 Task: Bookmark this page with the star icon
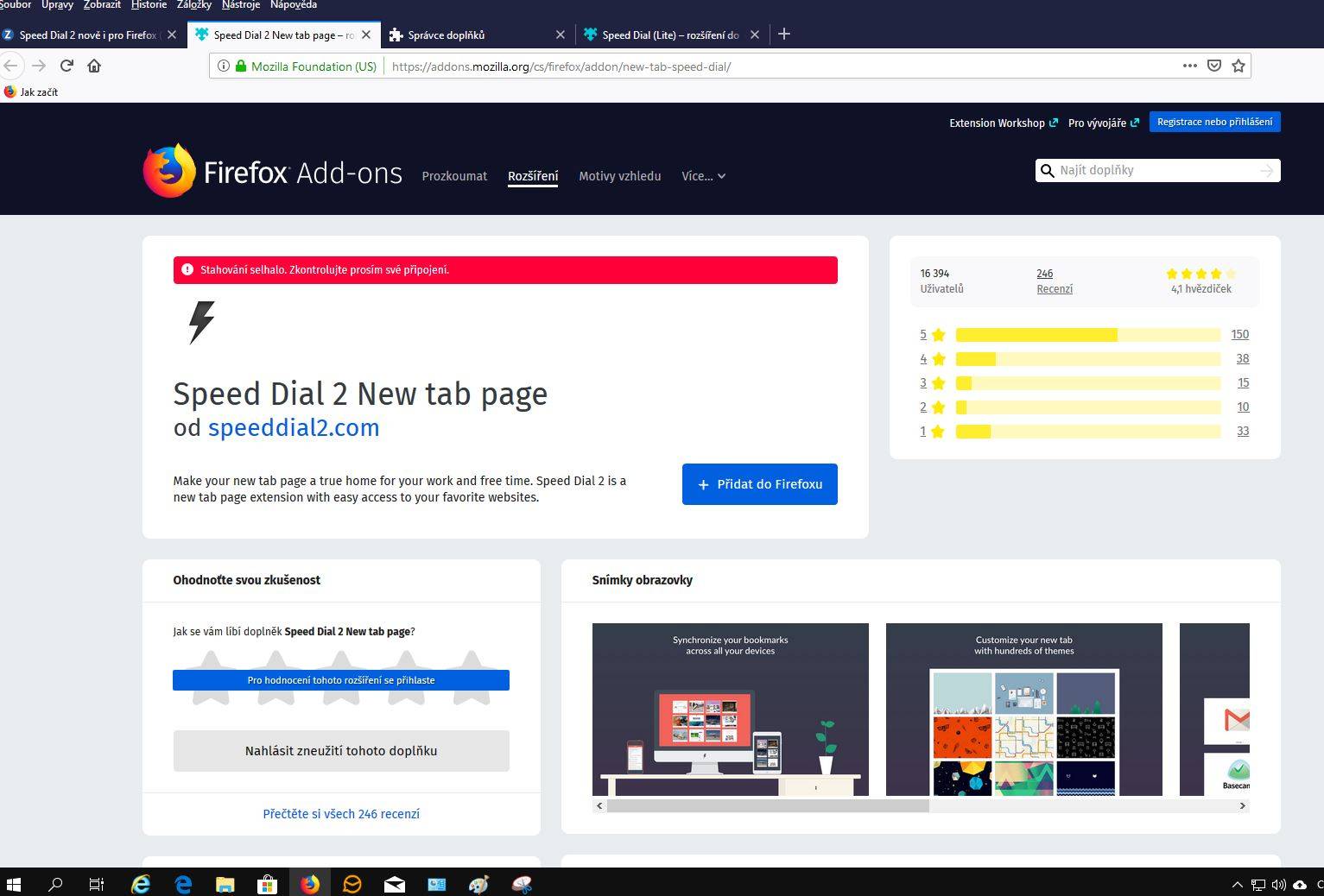1238,66
